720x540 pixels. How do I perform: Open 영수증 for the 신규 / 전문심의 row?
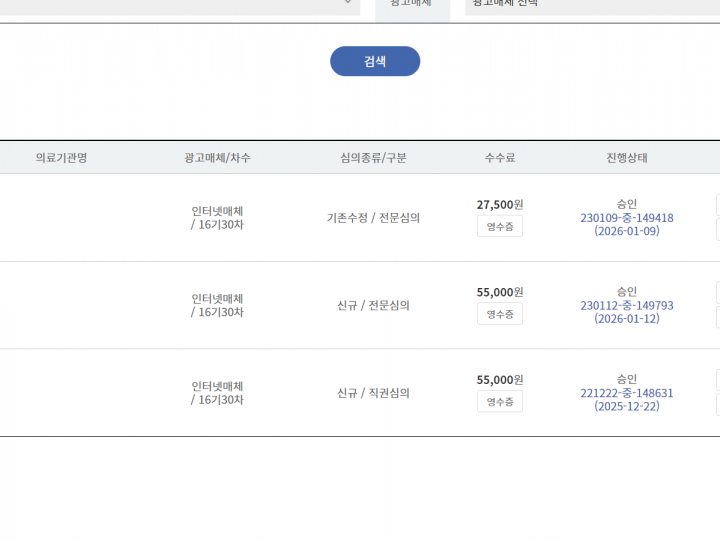[x=499, y=314]
